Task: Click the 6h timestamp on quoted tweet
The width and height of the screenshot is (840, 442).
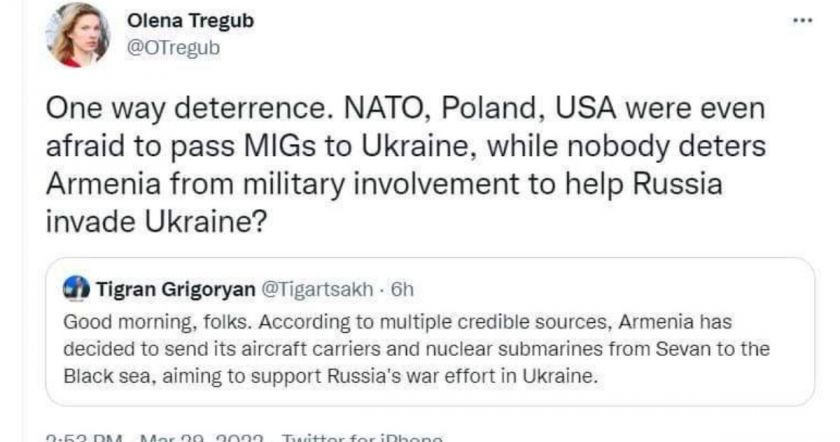Action: point(402,289)
